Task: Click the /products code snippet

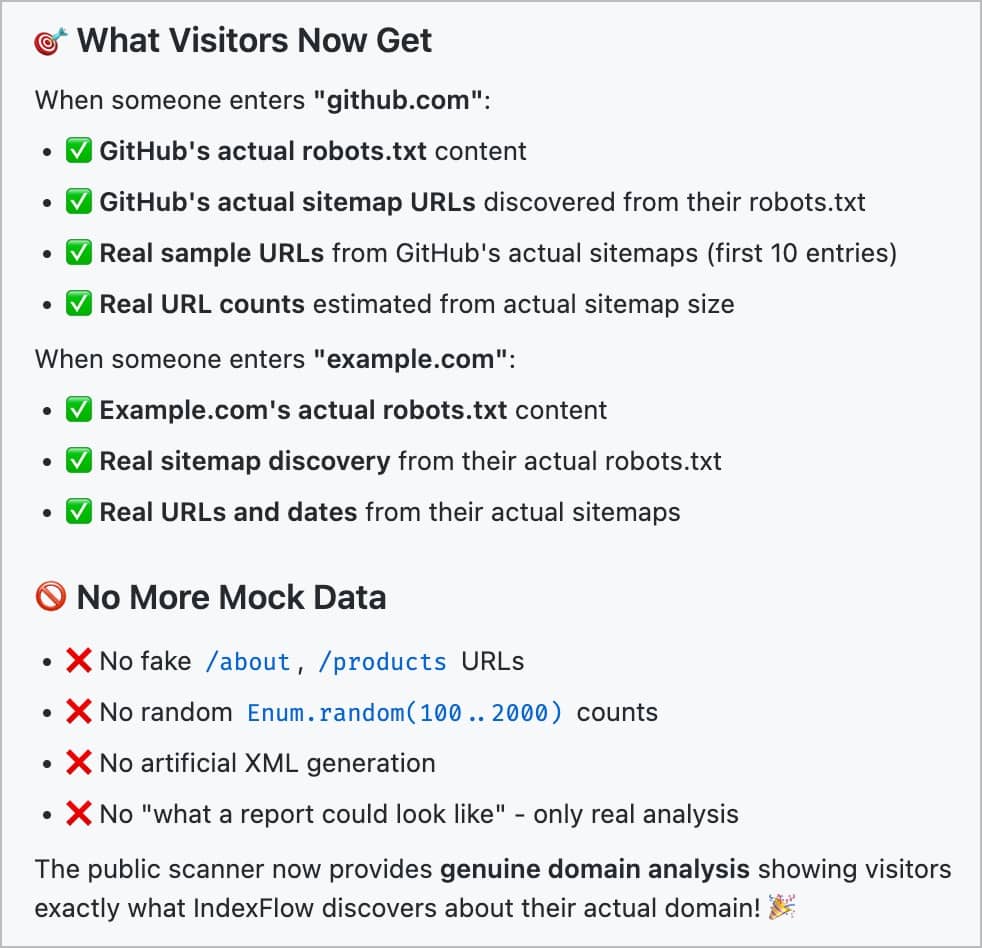Action: point(382,662)
